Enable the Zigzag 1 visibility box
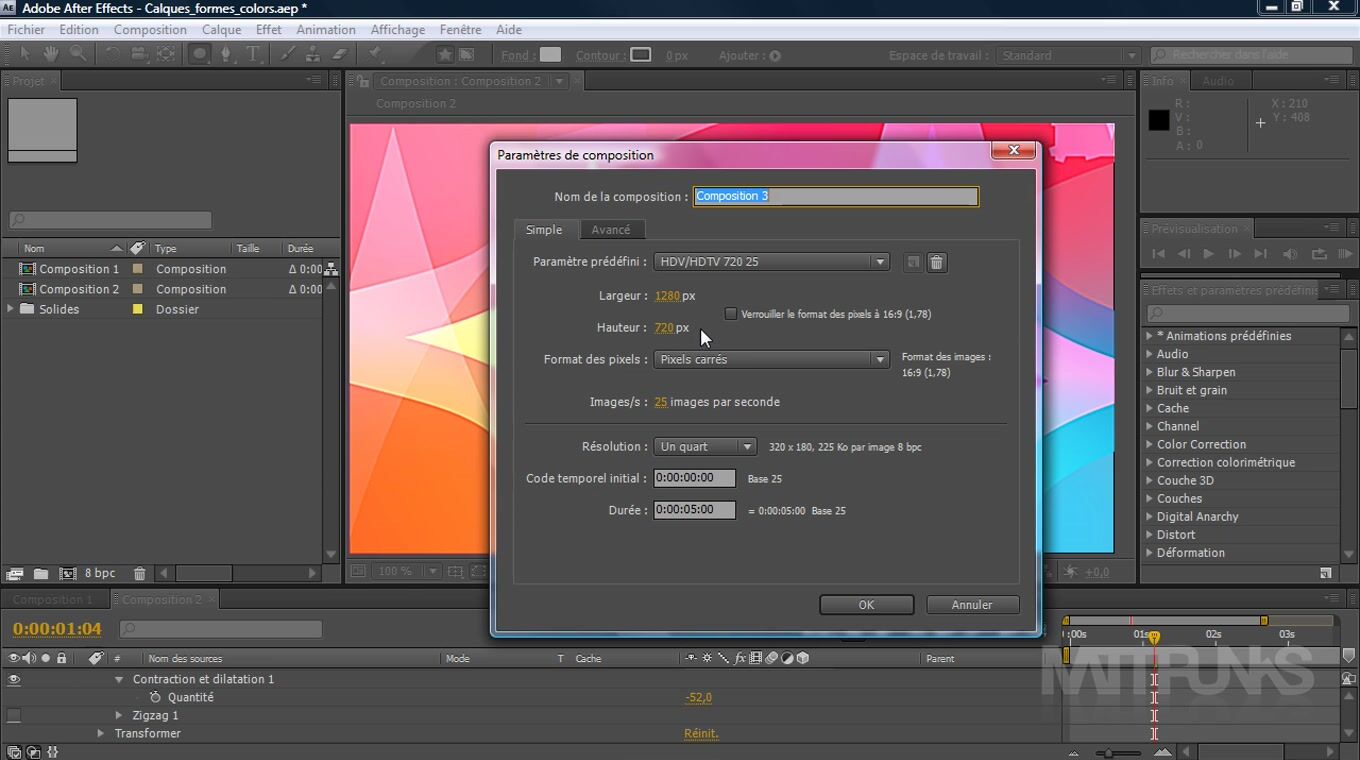 click(x=14, y=715)
